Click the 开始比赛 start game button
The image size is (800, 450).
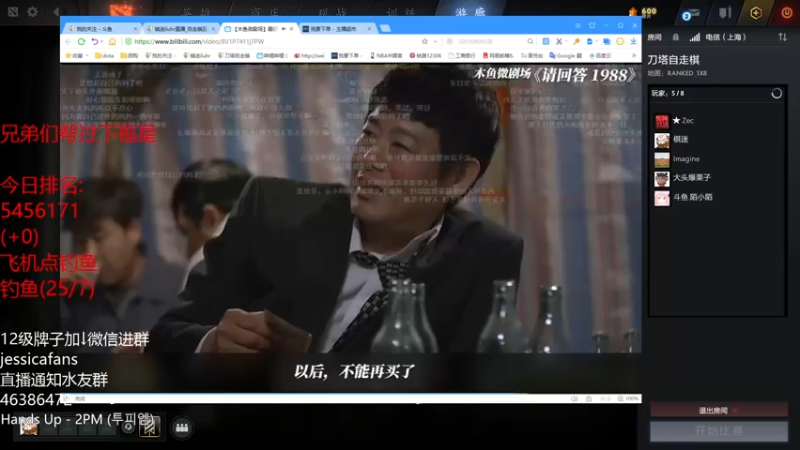[718, 431]
